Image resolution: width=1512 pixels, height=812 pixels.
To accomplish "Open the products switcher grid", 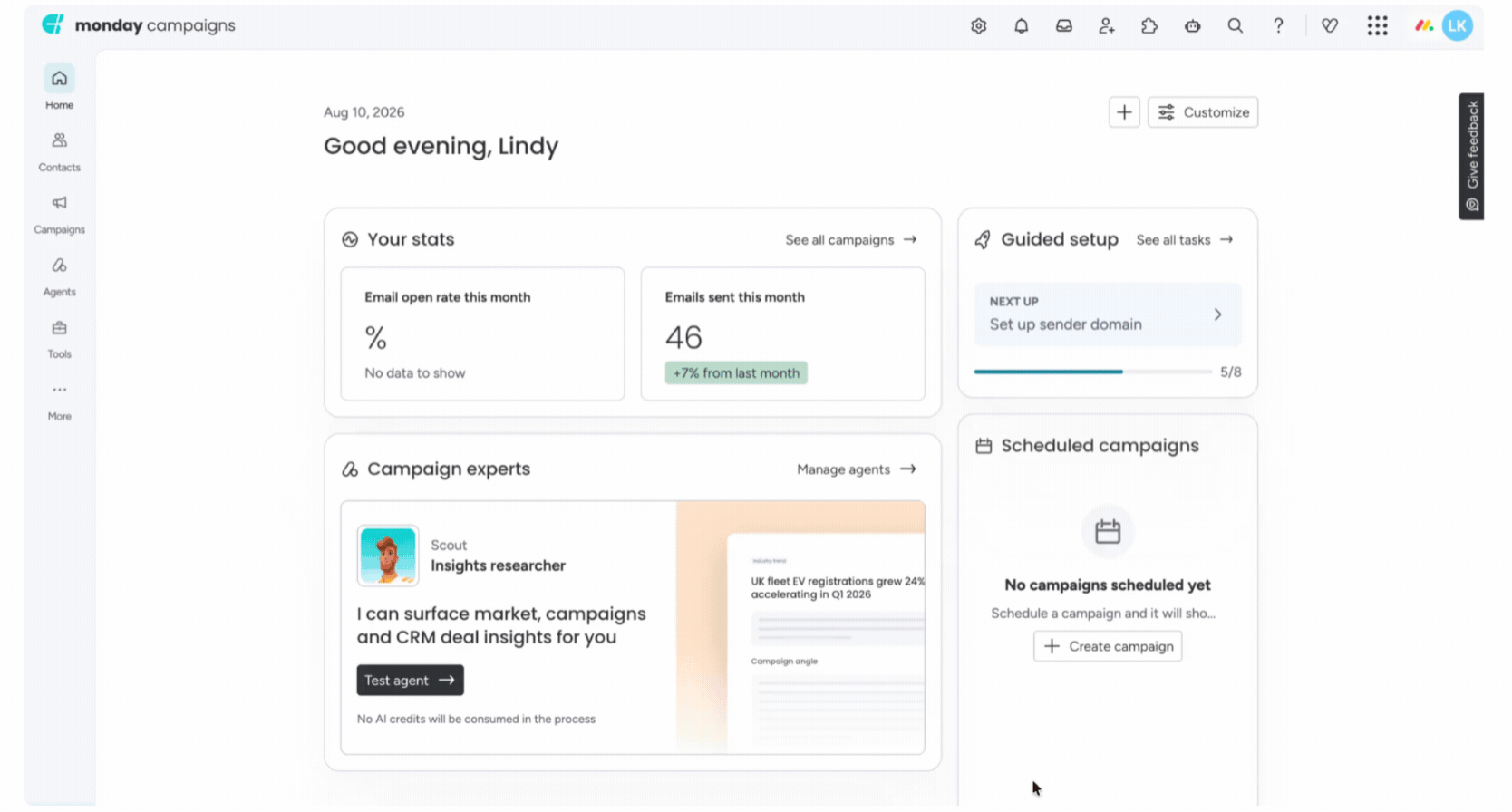I will click(1378, 26).
